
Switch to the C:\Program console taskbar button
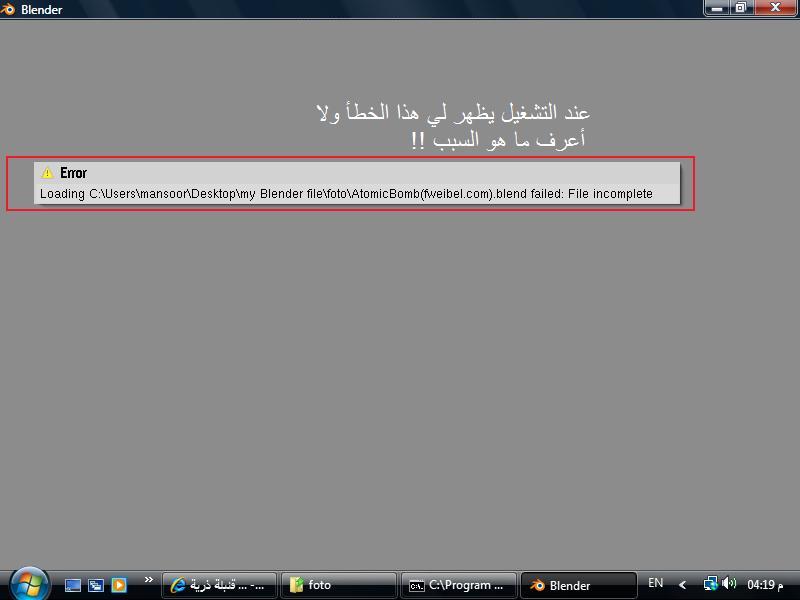pyautogui.click(x=458, y=585)
